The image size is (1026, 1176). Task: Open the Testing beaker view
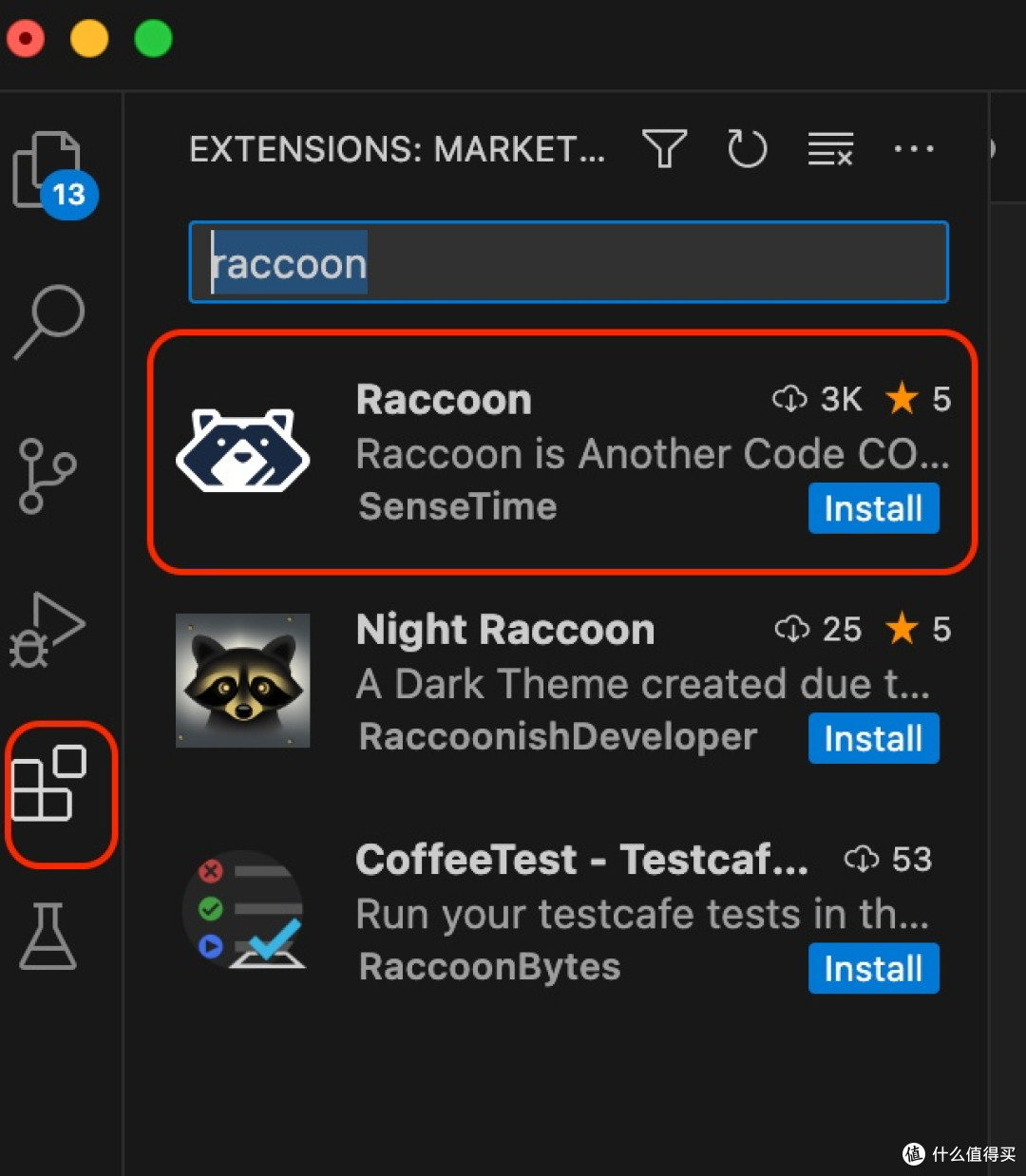tap(47, 936)
